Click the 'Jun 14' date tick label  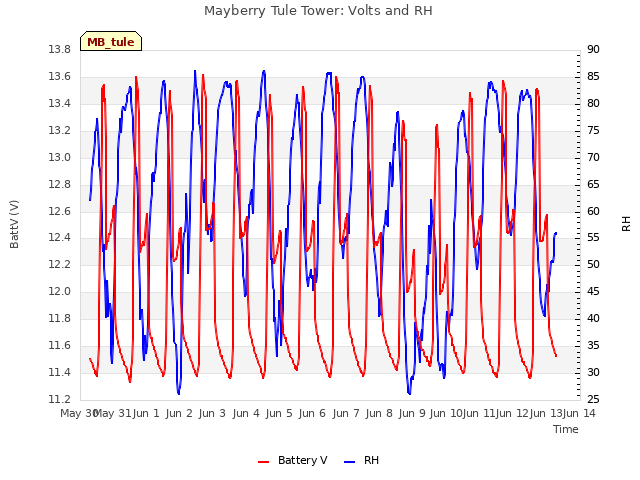579,413
